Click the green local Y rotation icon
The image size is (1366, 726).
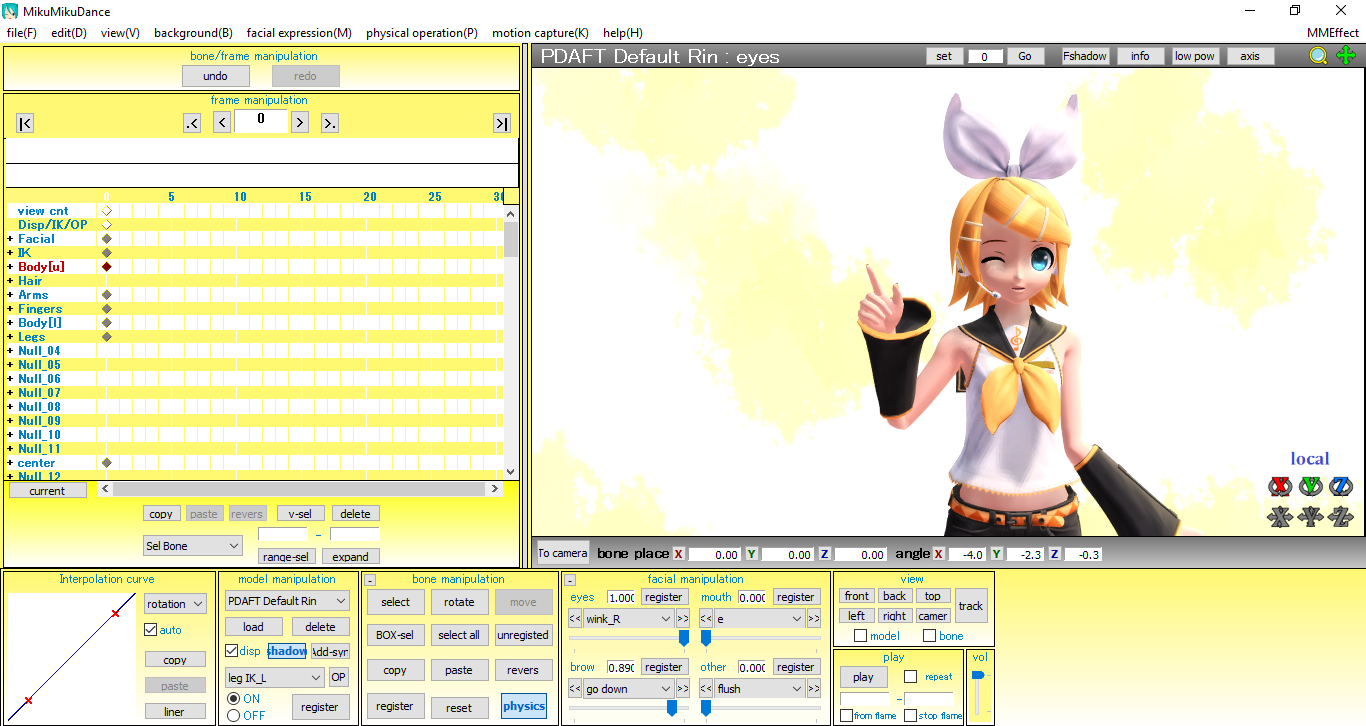[1312, 487]
